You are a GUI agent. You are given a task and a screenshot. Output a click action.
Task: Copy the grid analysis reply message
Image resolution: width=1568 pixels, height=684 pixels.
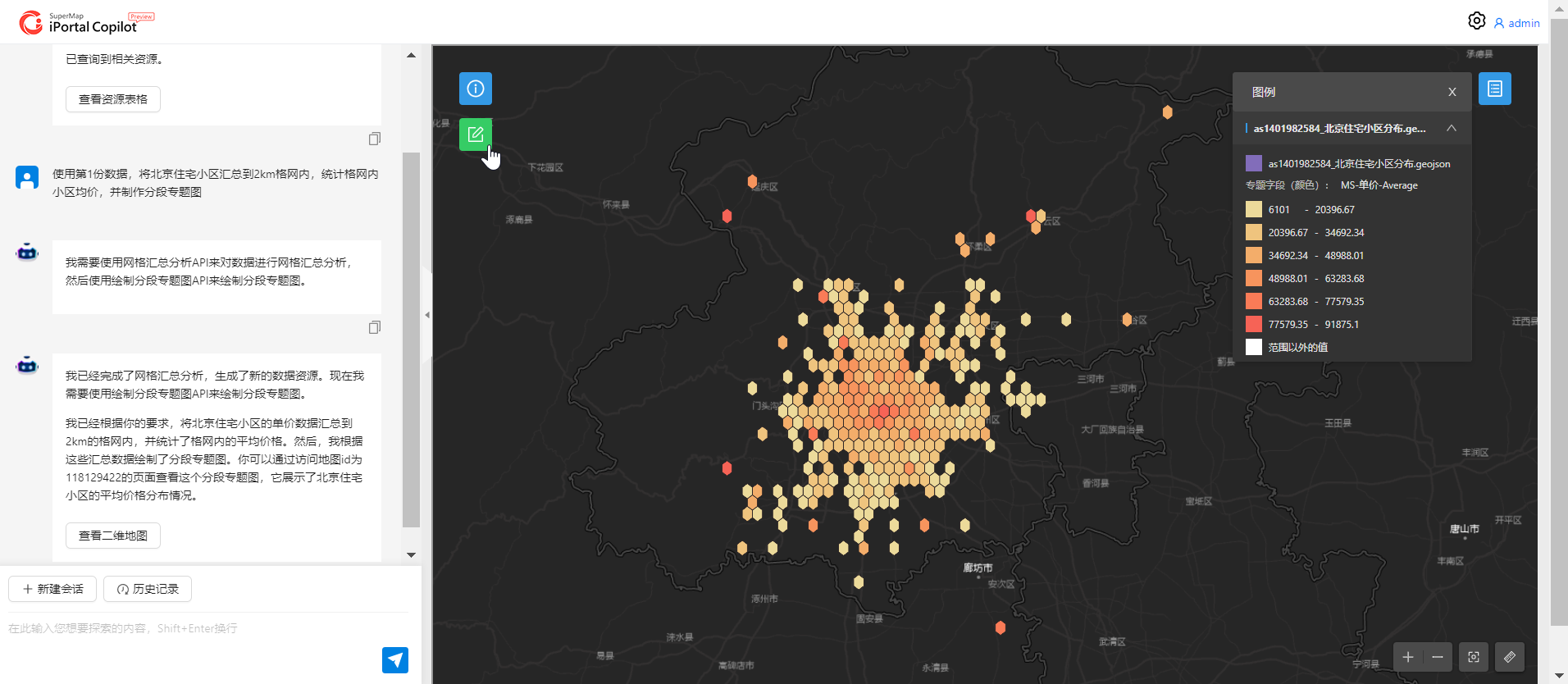click(375, 327)
